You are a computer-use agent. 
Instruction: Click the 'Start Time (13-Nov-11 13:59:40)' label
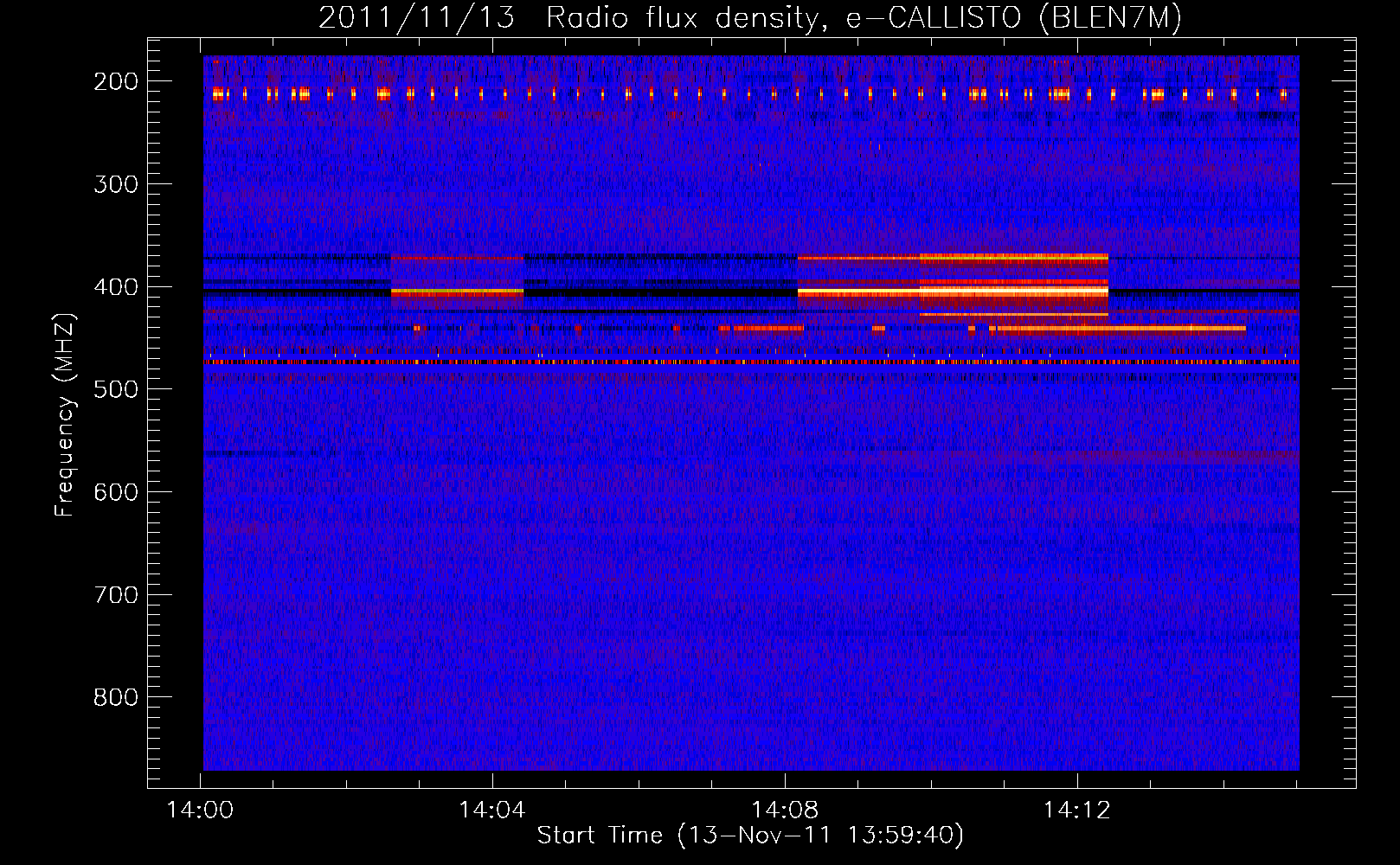pyautogui.click(x=750, y=836)
